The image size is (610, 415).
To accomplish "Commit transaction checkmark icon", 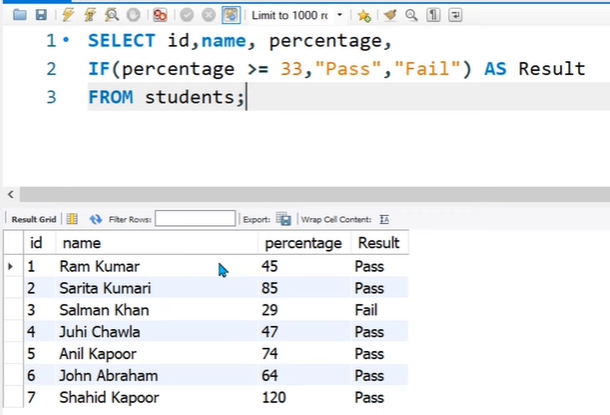I will point(187,15).
